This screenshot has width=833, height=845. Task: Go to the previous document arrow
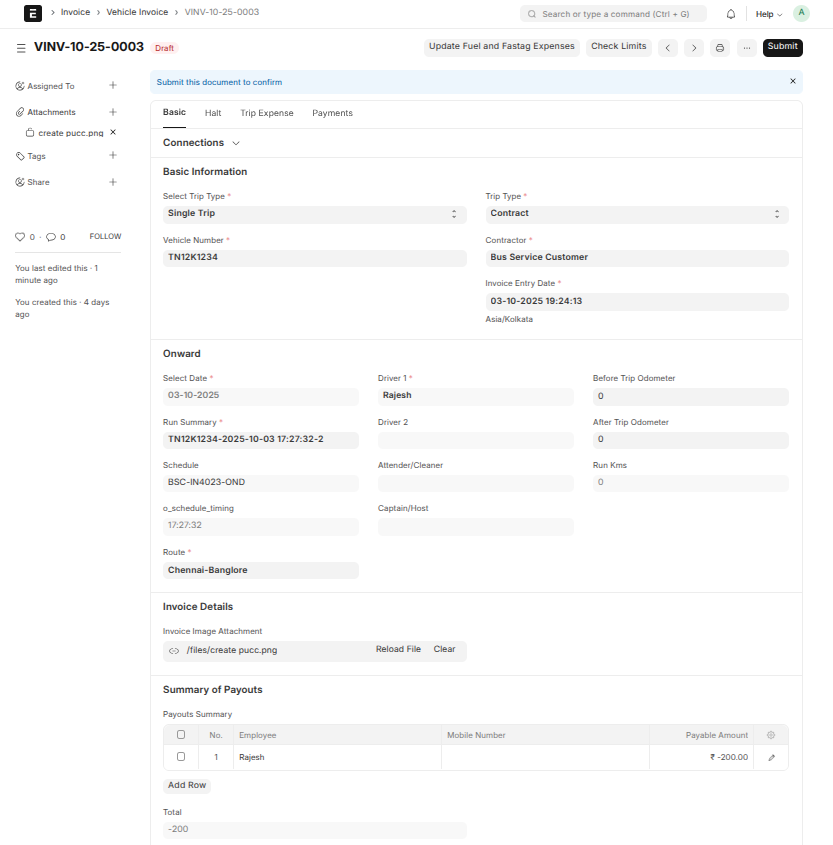point(668,48)
